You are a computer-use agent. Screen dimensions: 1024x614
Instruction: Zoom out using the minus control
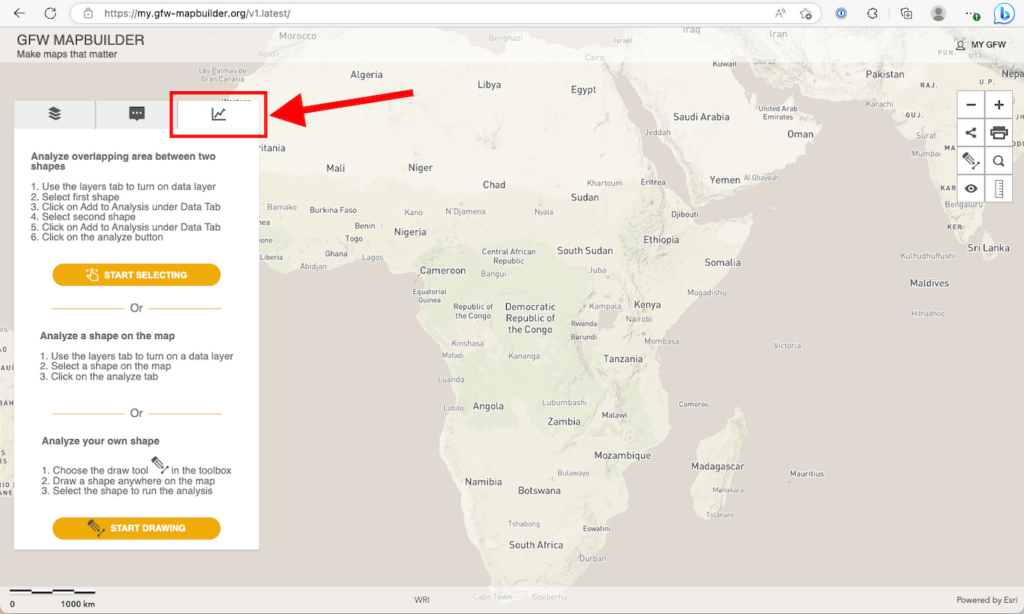969,104
